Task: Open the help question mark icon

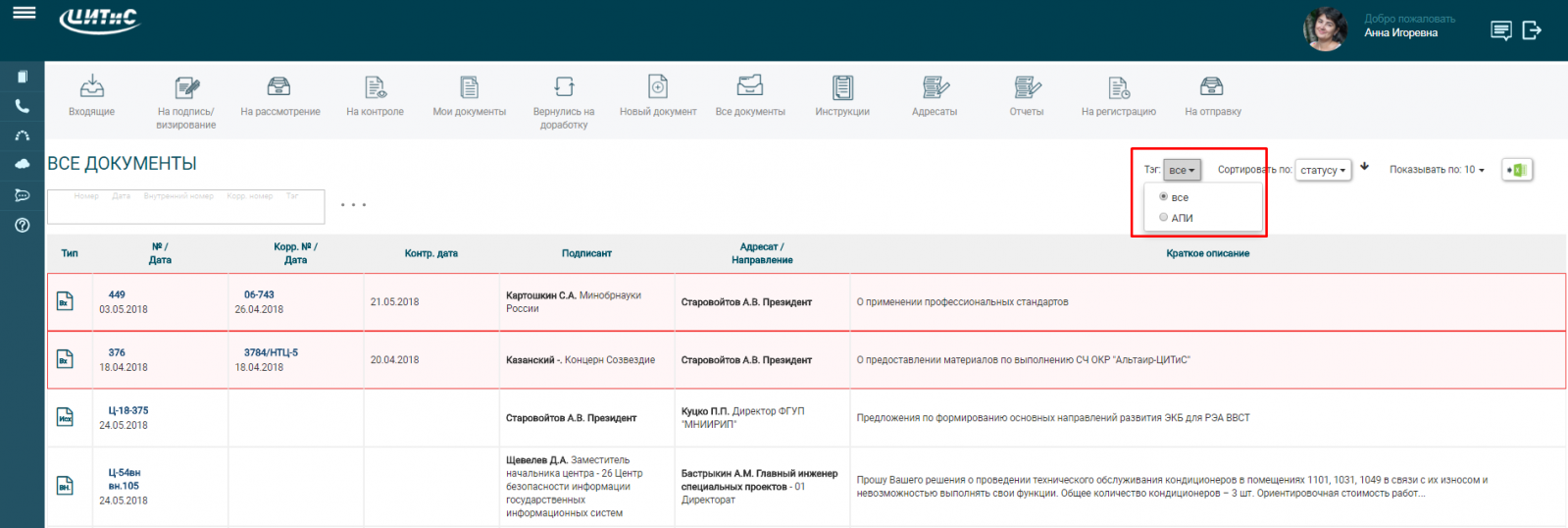Action: 22,225
